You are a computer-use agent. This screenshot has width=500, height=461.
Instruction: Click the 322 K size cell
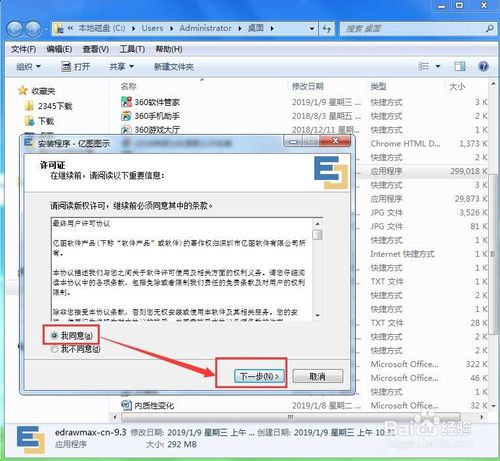[477, 364]
